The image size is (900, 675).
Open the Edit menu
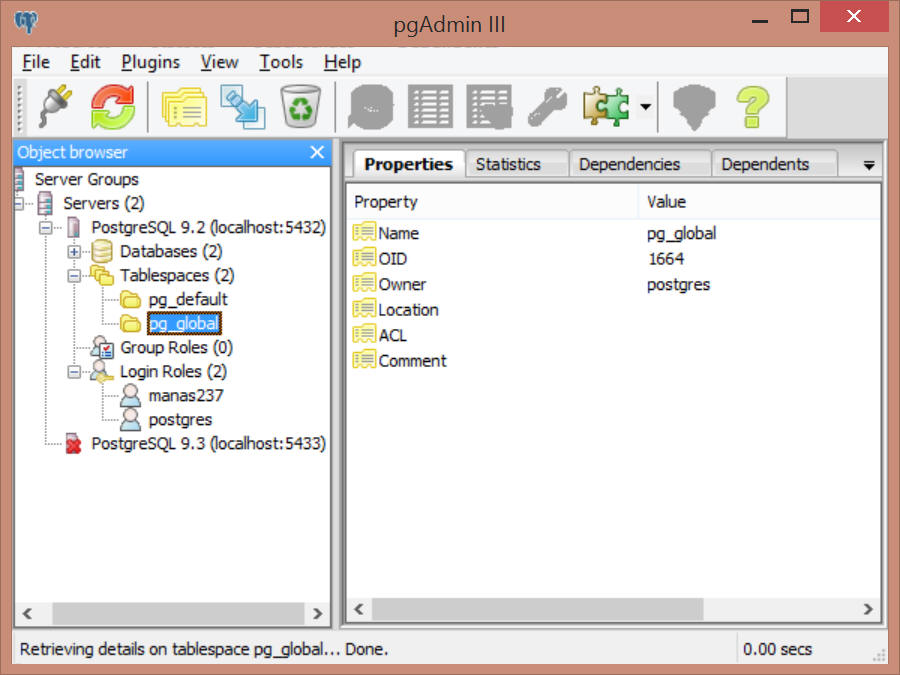pyautogui.click(x=85, y=62)
